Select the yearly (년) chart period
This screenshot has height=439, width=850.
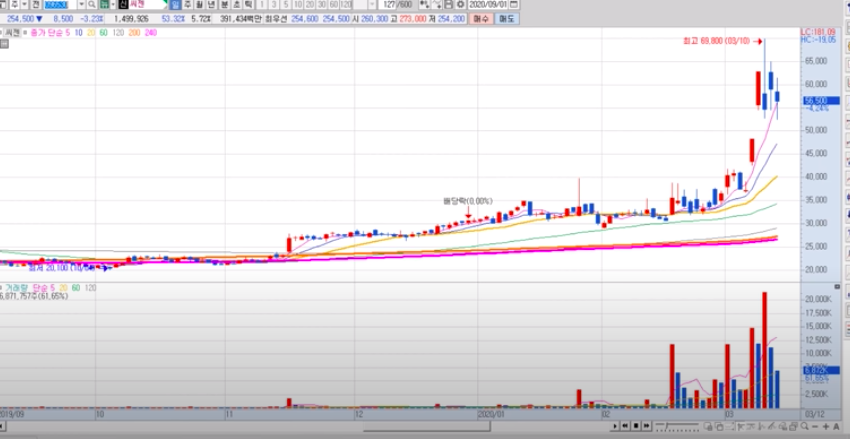[x=211, y=4]
